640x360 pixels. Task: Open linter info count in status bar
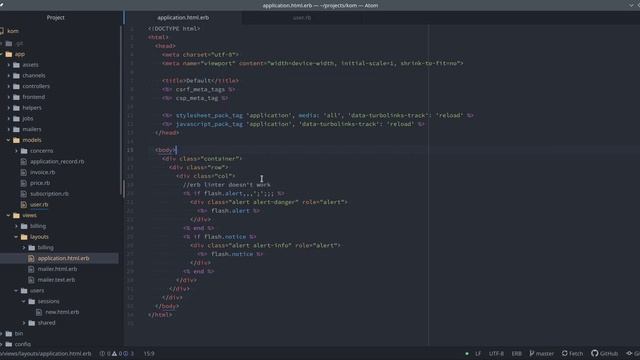[x=129, y=354]
